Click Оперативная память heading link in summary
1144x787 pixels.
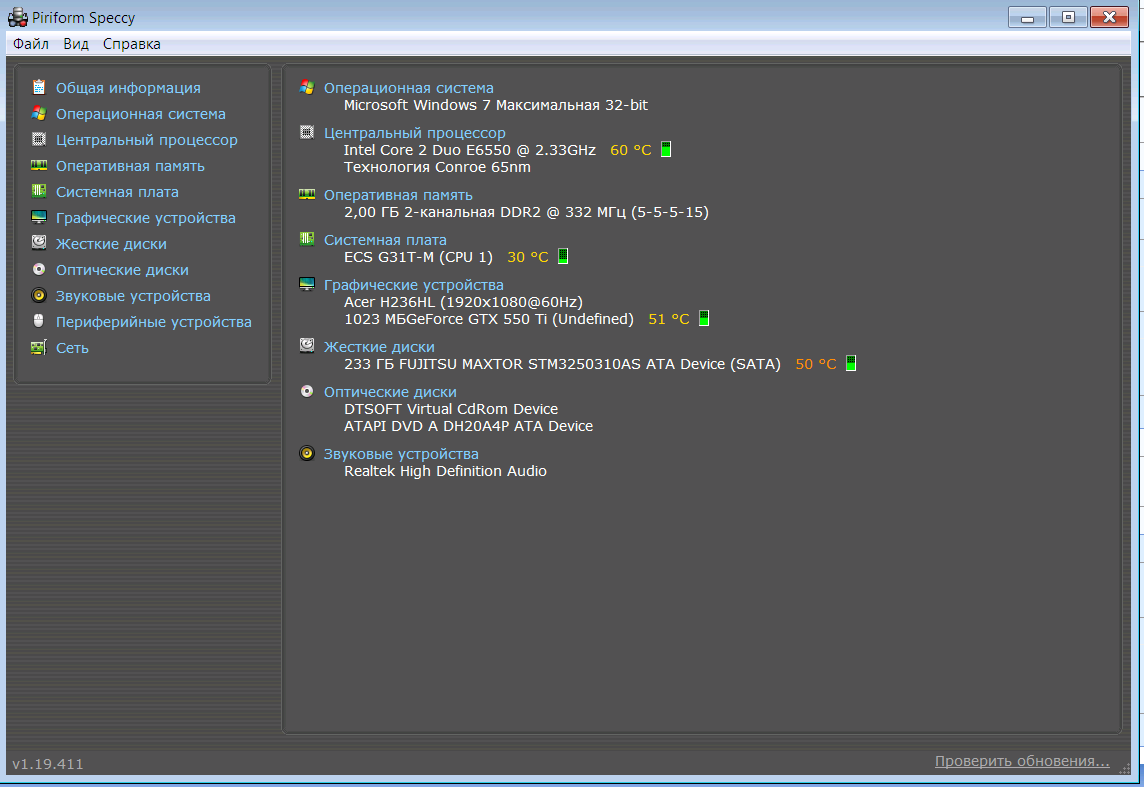point(398,195)
